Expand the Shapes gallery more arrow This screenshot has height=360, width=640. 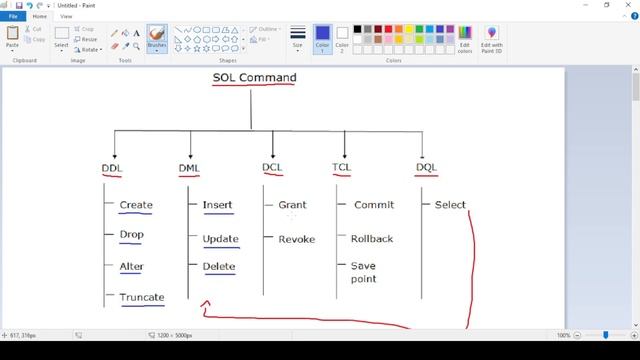pos(243,49)
